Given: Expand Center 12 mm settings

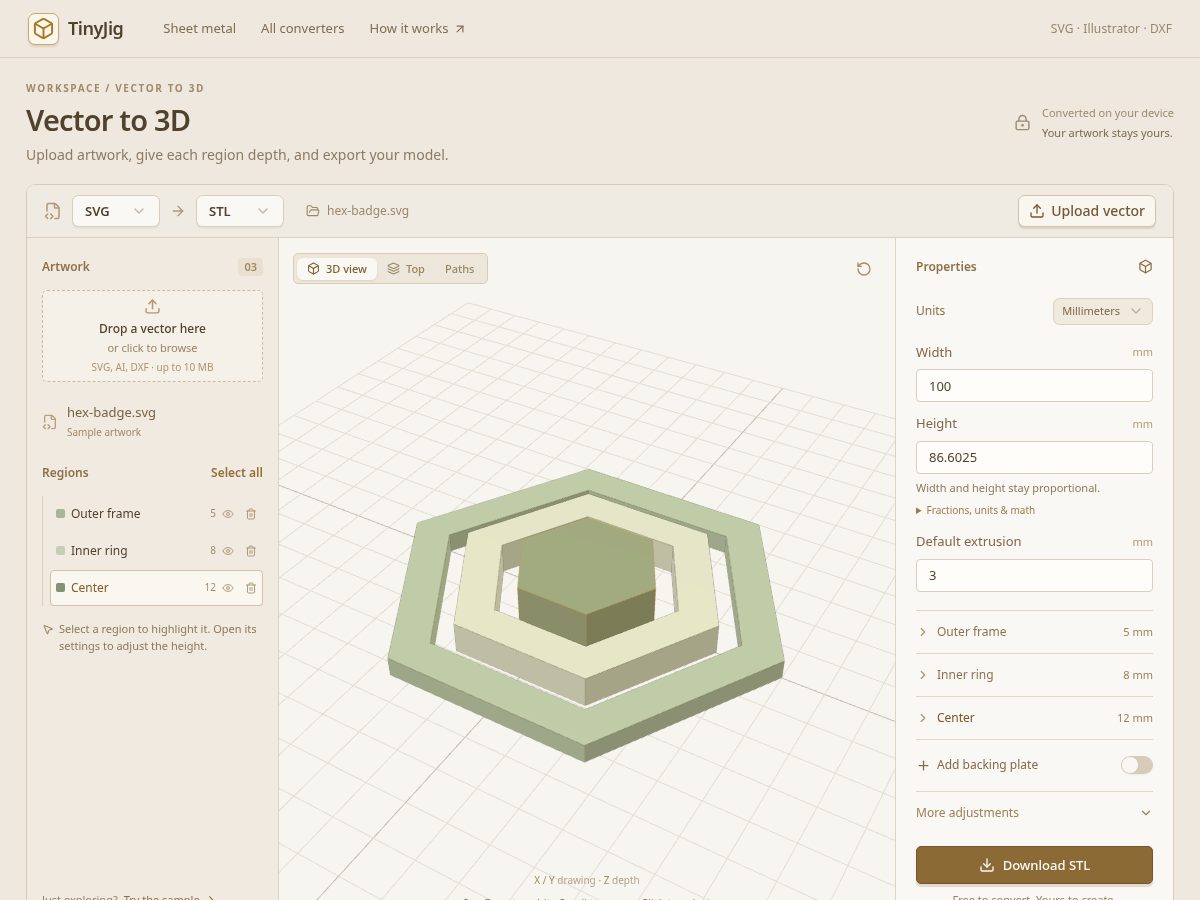Looking at the screenshot, I should pyautogui.click(x=1034, y=718).
